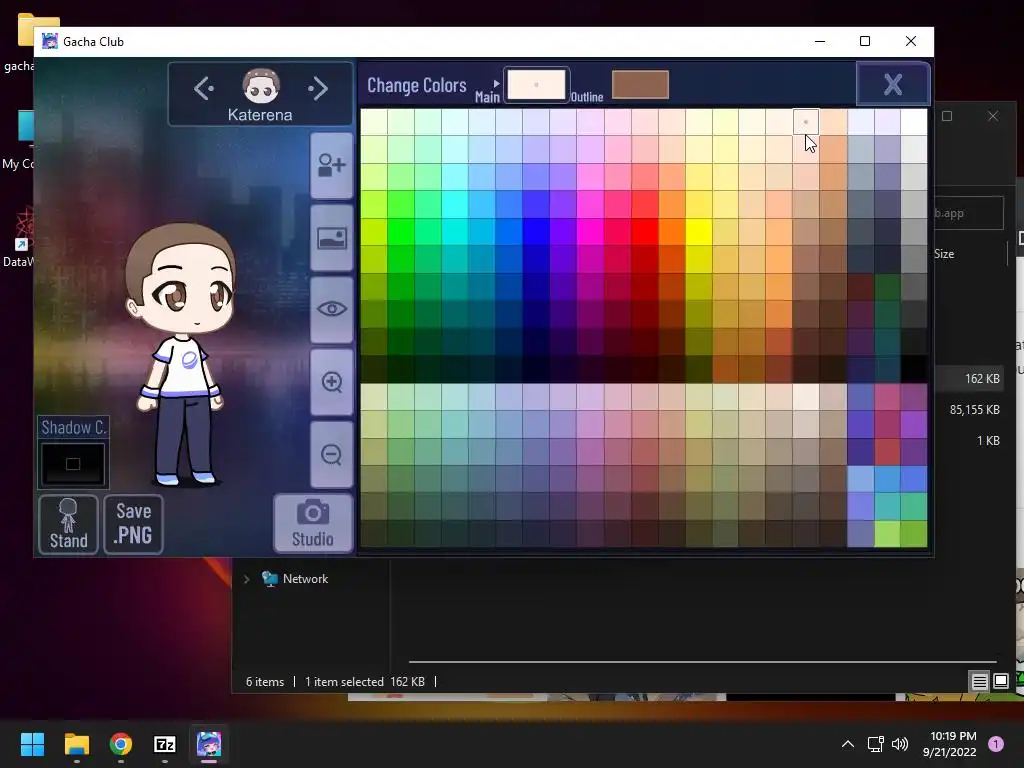Switch Explorer to details view icon
The image size is (1024, 768).
(979, 682)
